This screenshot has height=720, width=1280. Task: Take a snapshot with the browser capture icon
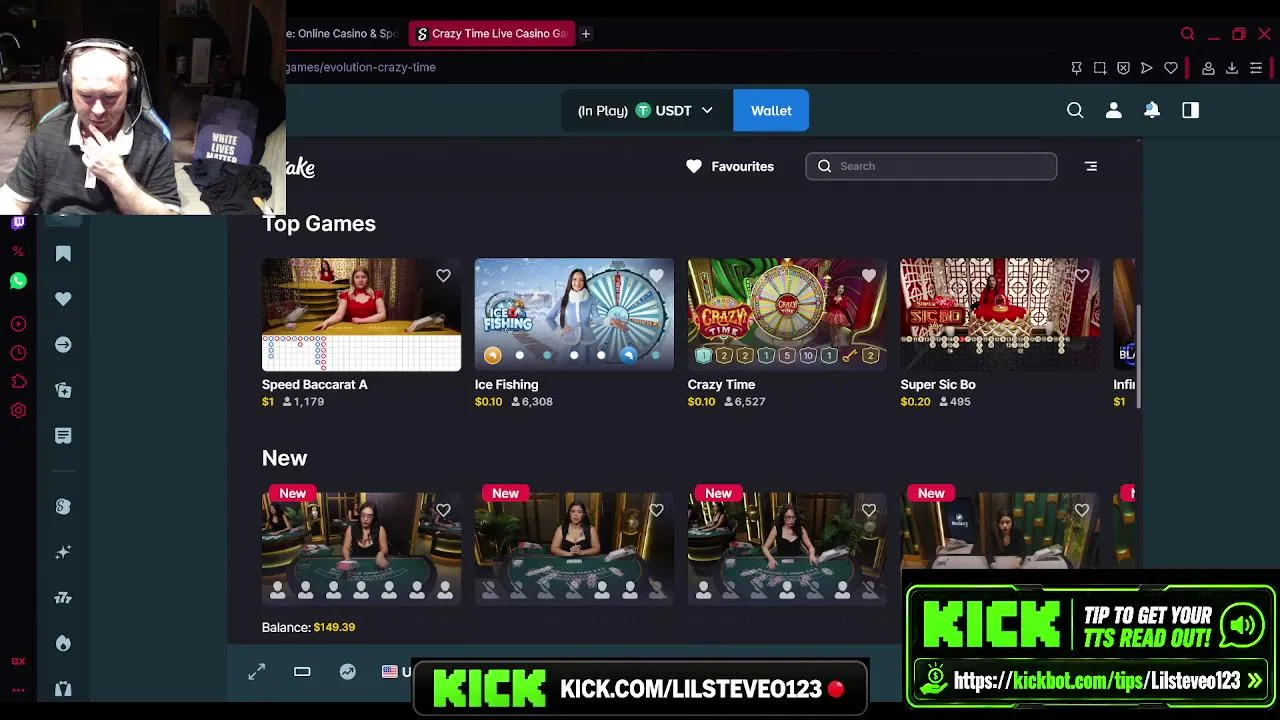[1100, 68]
